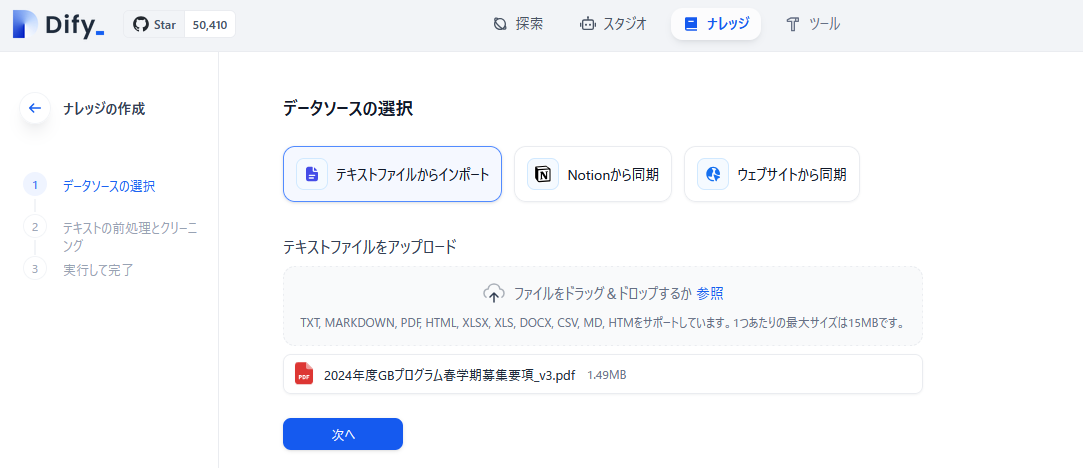Click step 1 データソースの選択 in sidebar
The image size is (1083, 468).
[x=108, y=186]
